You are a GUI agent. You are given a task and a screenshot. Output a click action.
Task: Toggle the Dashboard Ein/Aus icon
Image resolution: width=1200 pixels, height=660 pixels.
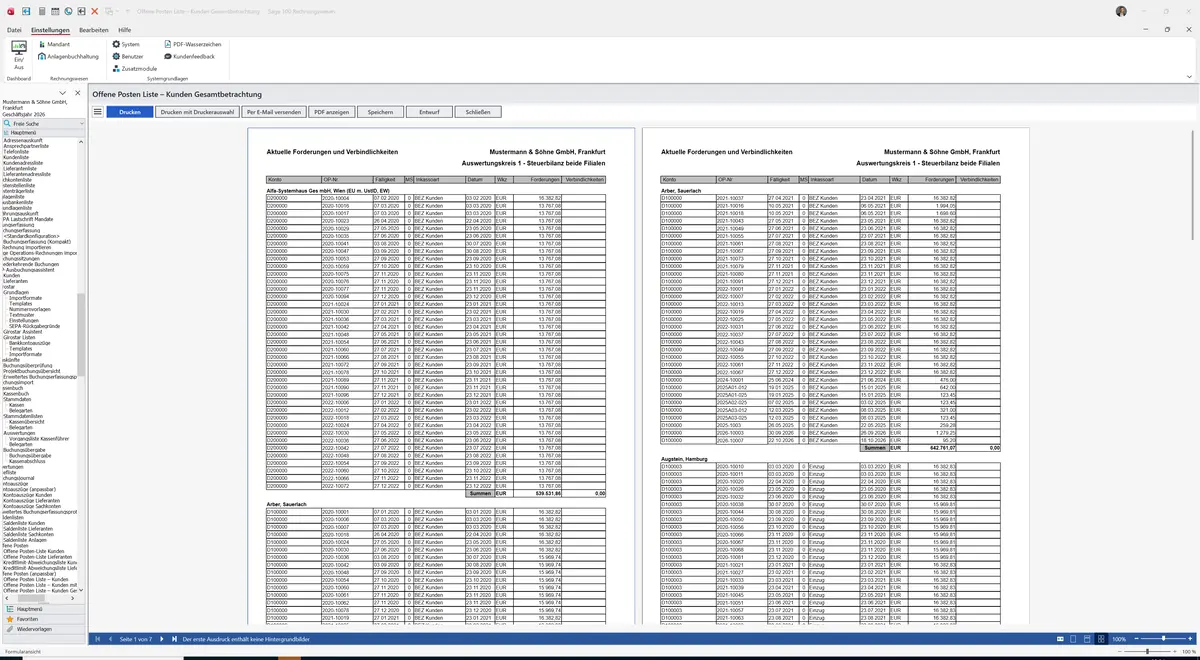click(x=19, y=55)
